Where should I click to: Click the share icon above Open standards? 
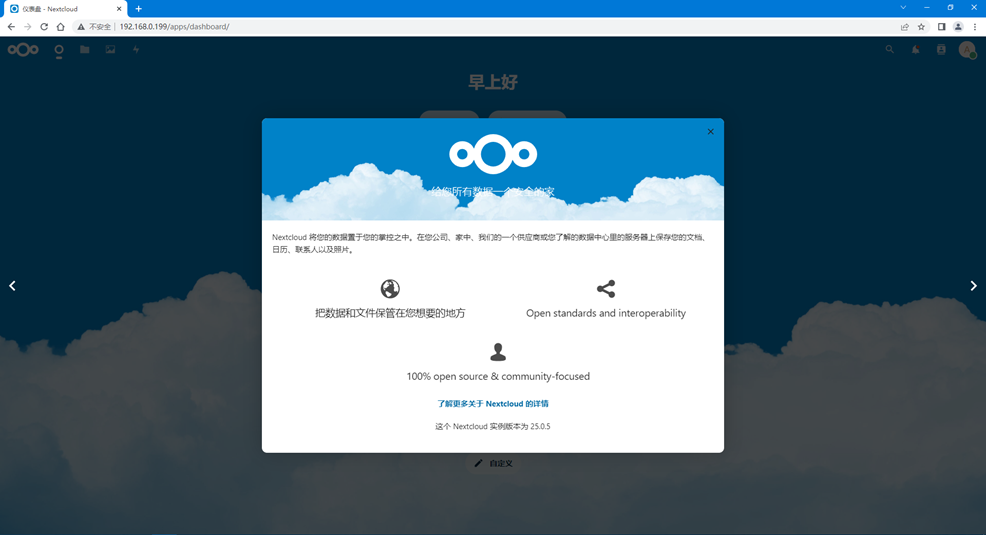606,289
